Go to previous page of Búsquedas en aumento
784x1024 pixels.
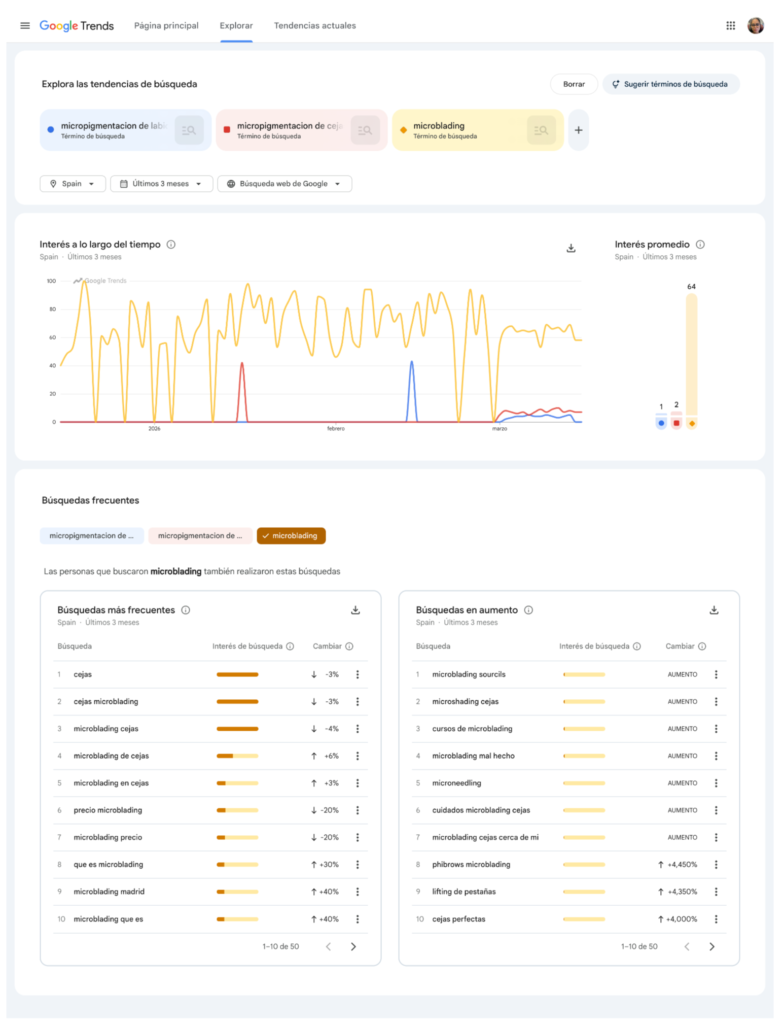coord(687,946)
